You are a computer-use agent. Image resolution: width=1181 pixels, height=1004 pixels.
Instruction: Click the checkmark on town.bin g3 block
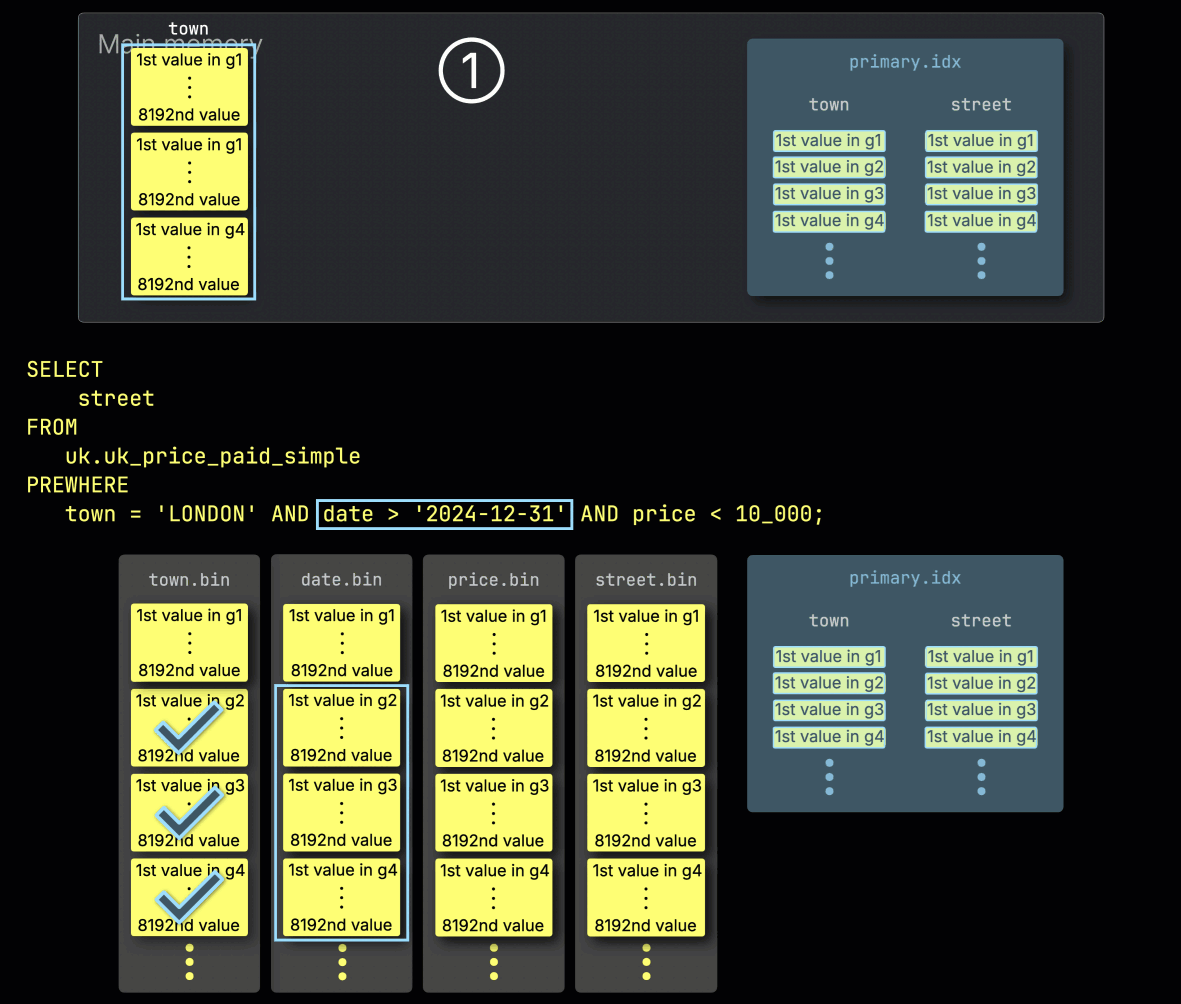[189, 812]
